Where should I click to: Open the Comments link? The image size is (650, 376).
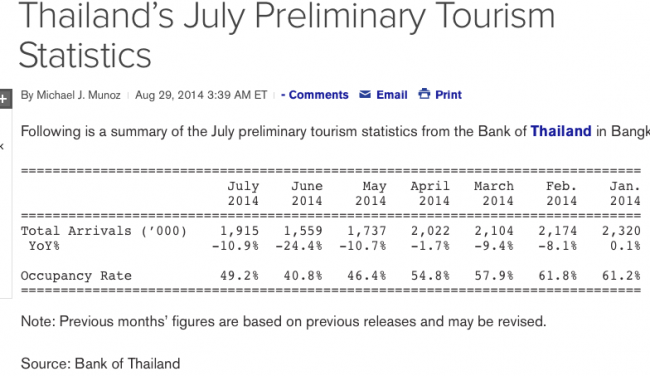[x=315, y=95]
